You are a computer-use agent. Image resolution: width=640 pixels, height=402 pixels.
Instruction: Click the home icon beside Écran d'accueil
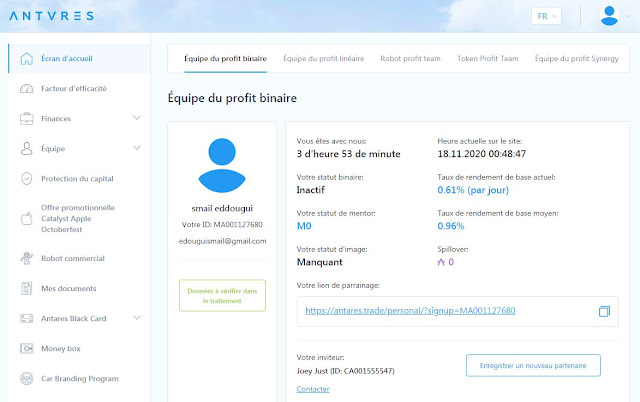tap(27, 58)
